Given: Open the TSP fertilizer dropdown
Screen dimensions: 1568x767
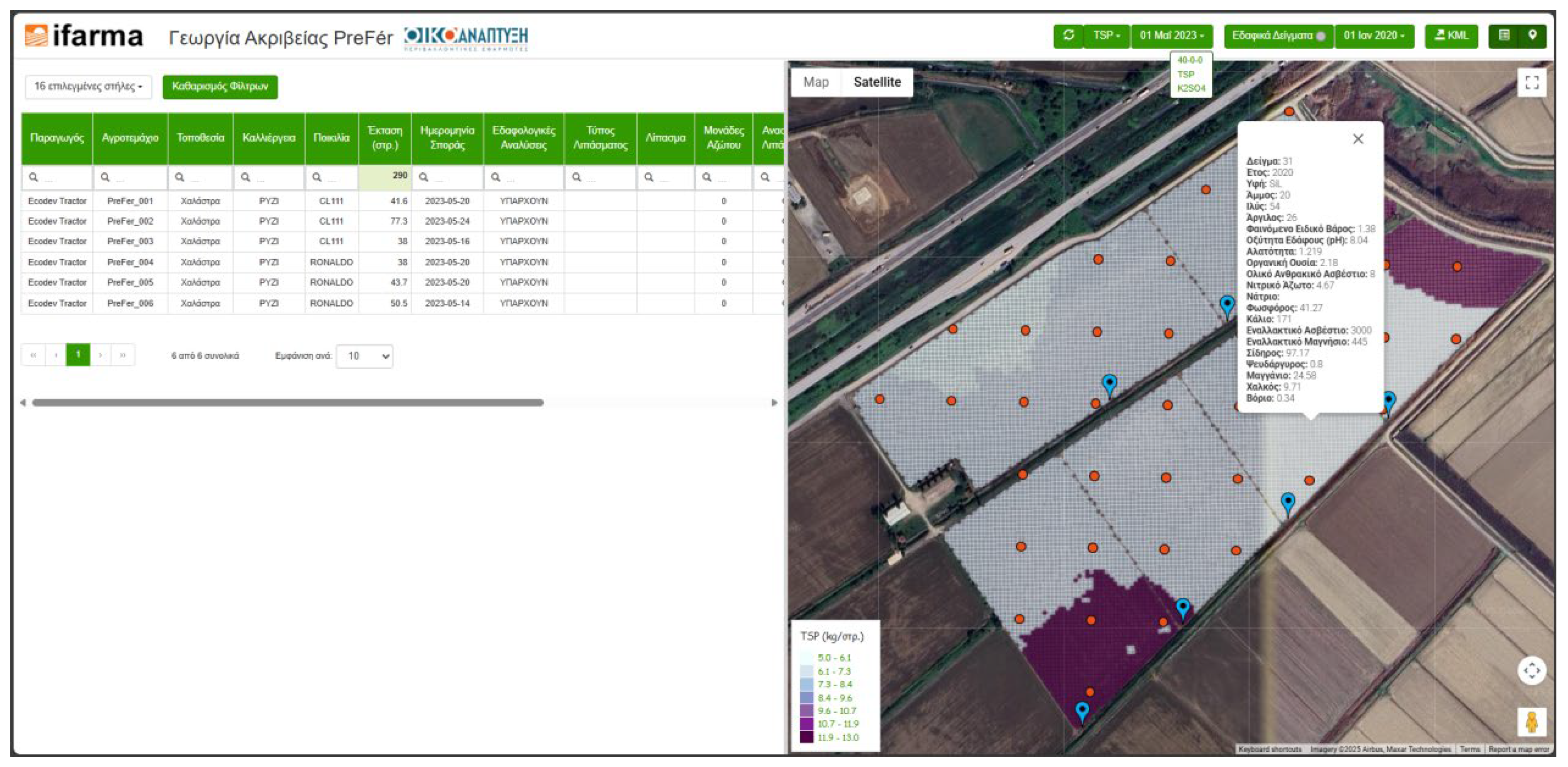Looking at the screenshot, I should coord(1106,36).
